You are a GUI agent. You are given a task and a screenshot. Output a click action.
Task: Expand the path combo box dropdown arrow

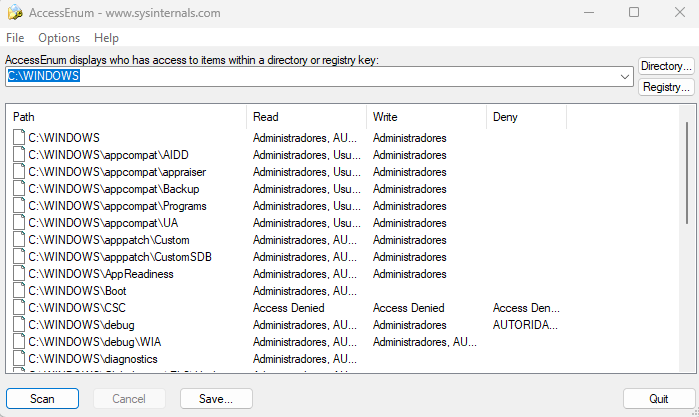[x=625, y=77]
